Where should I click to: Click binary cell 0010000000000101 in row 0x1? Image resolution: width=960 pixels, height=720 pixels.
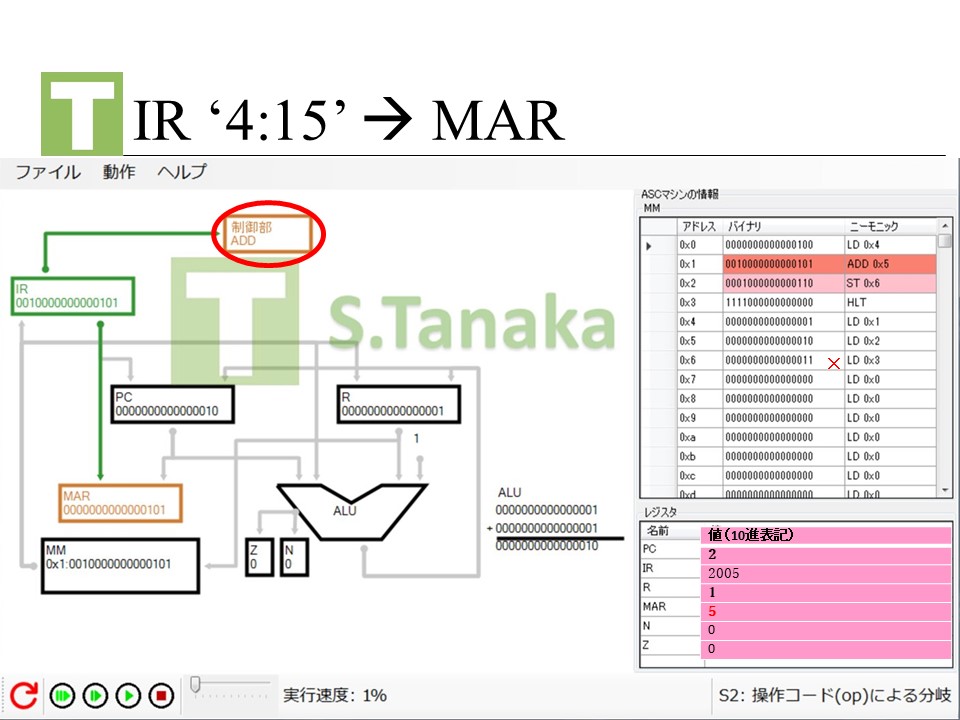783,264
